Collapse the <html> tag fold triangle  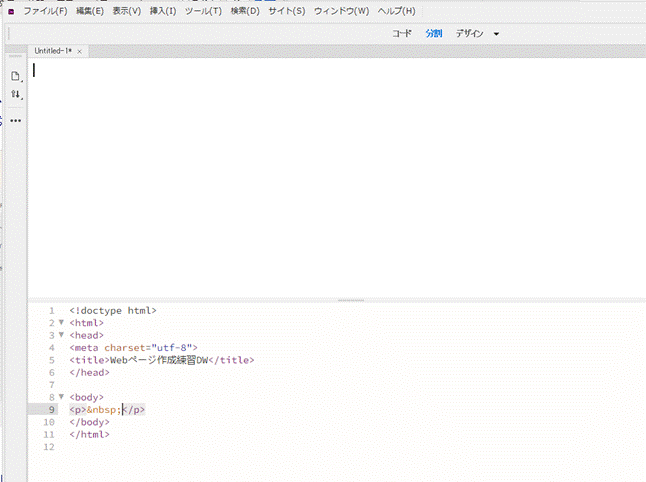coord(61,323)
